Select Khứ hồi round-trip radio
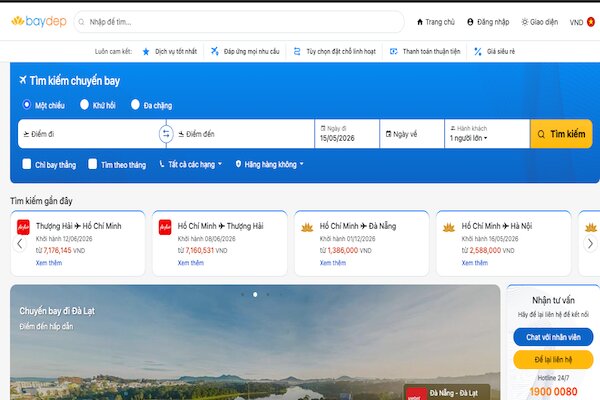 point(84,104)
